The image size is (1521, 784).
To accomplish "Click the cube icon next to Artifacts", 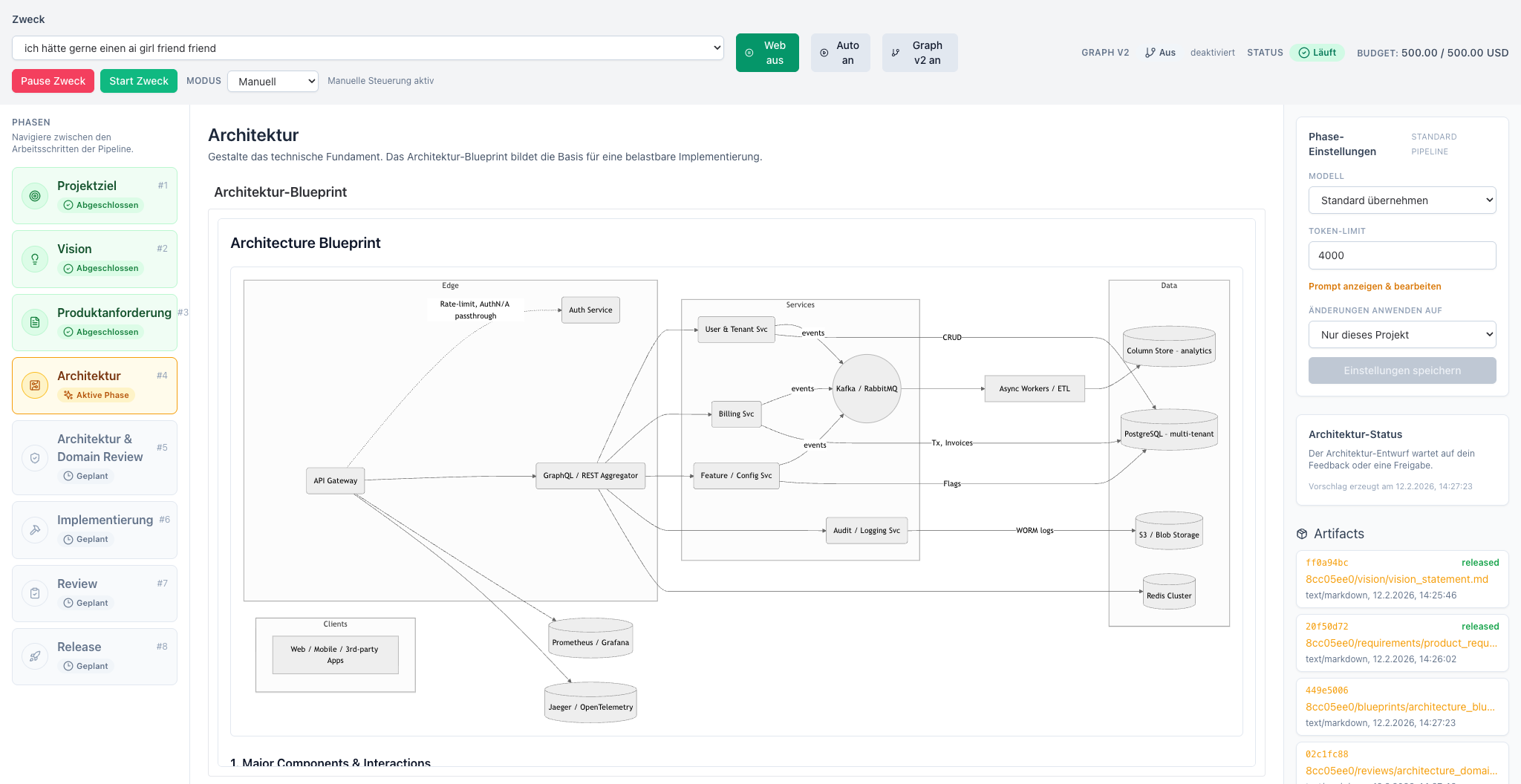I will coord(1302,534).
